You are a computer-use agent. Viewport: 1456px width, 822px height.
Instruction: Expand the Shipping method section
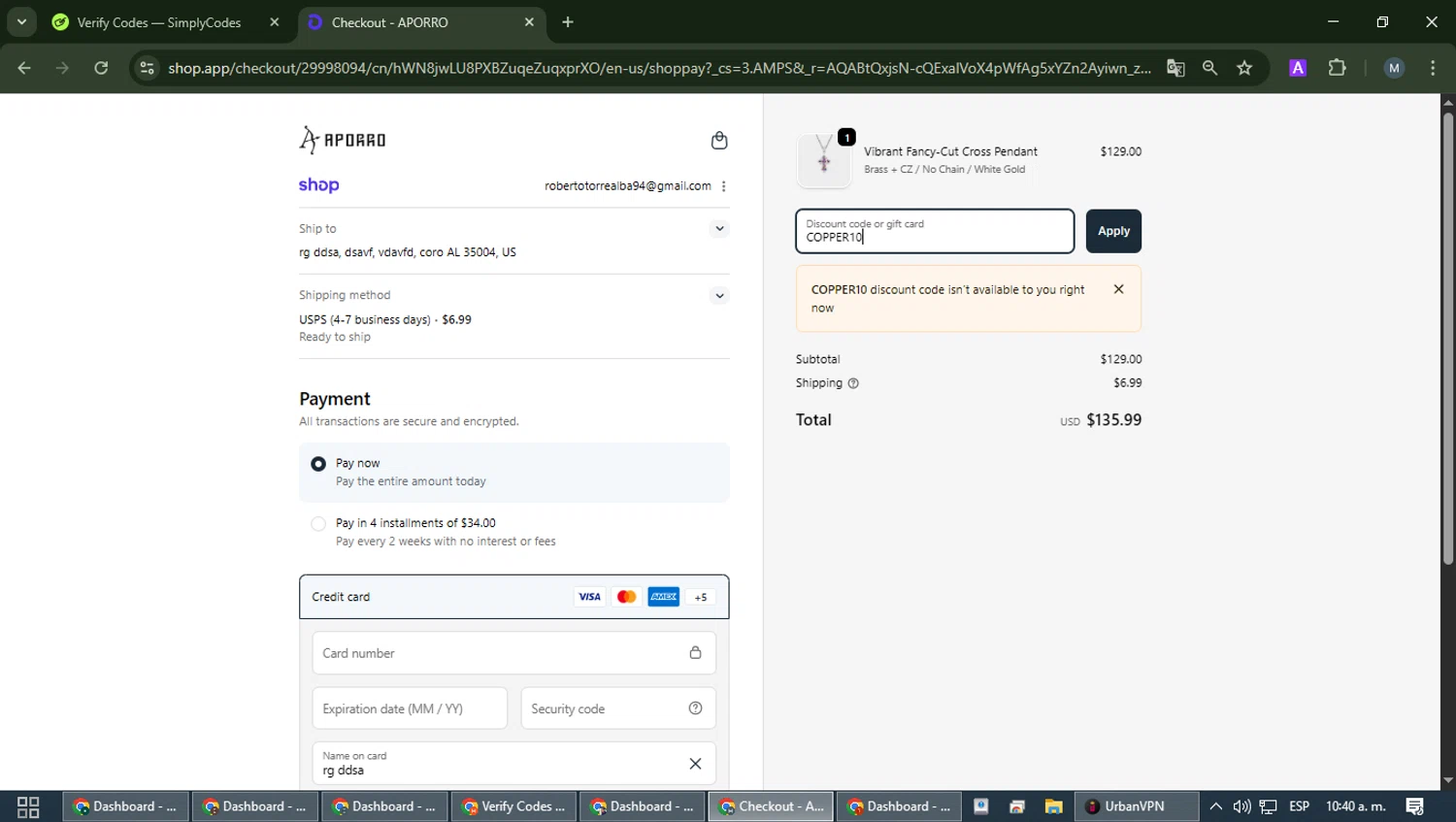[x=719, y=296]
